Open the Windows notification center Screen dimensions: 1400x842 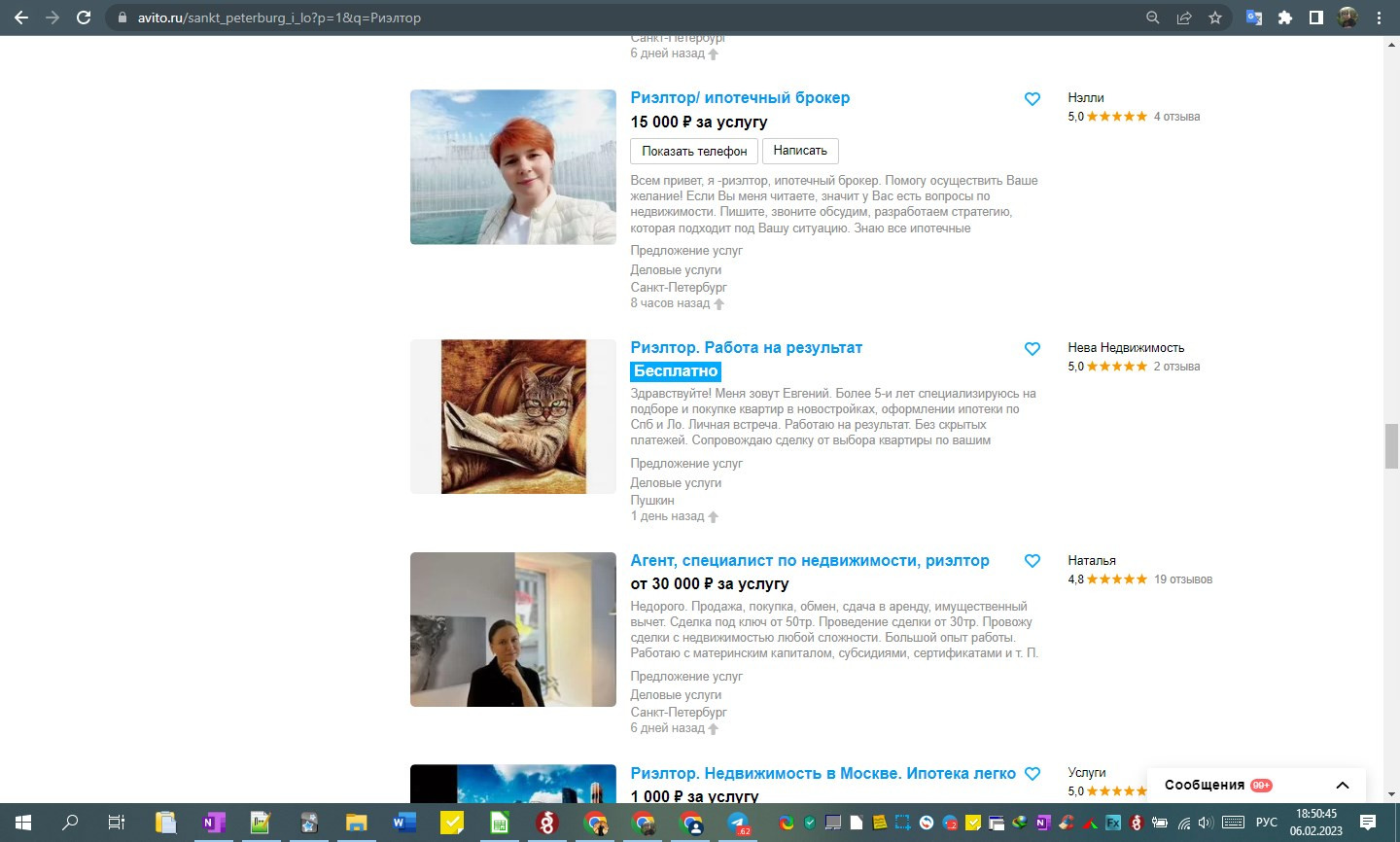[1368, 823]
